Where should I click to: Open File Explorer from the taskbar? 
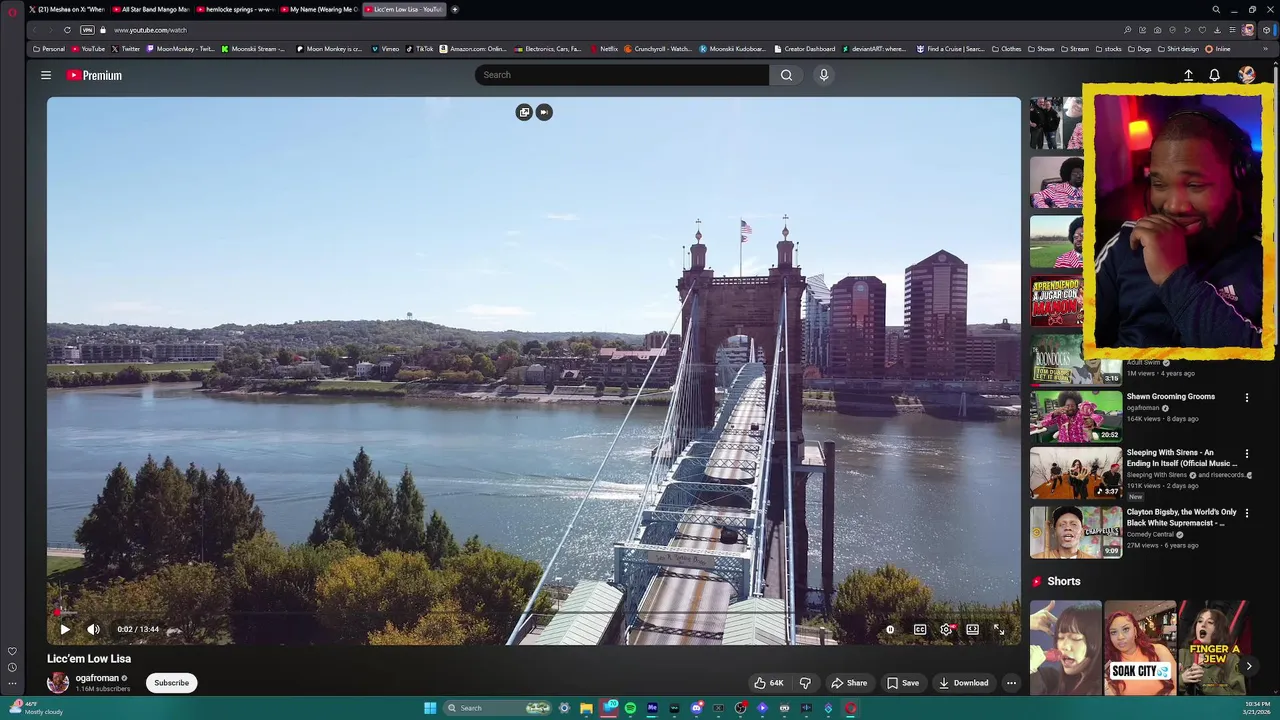click(x=586, y=708)
